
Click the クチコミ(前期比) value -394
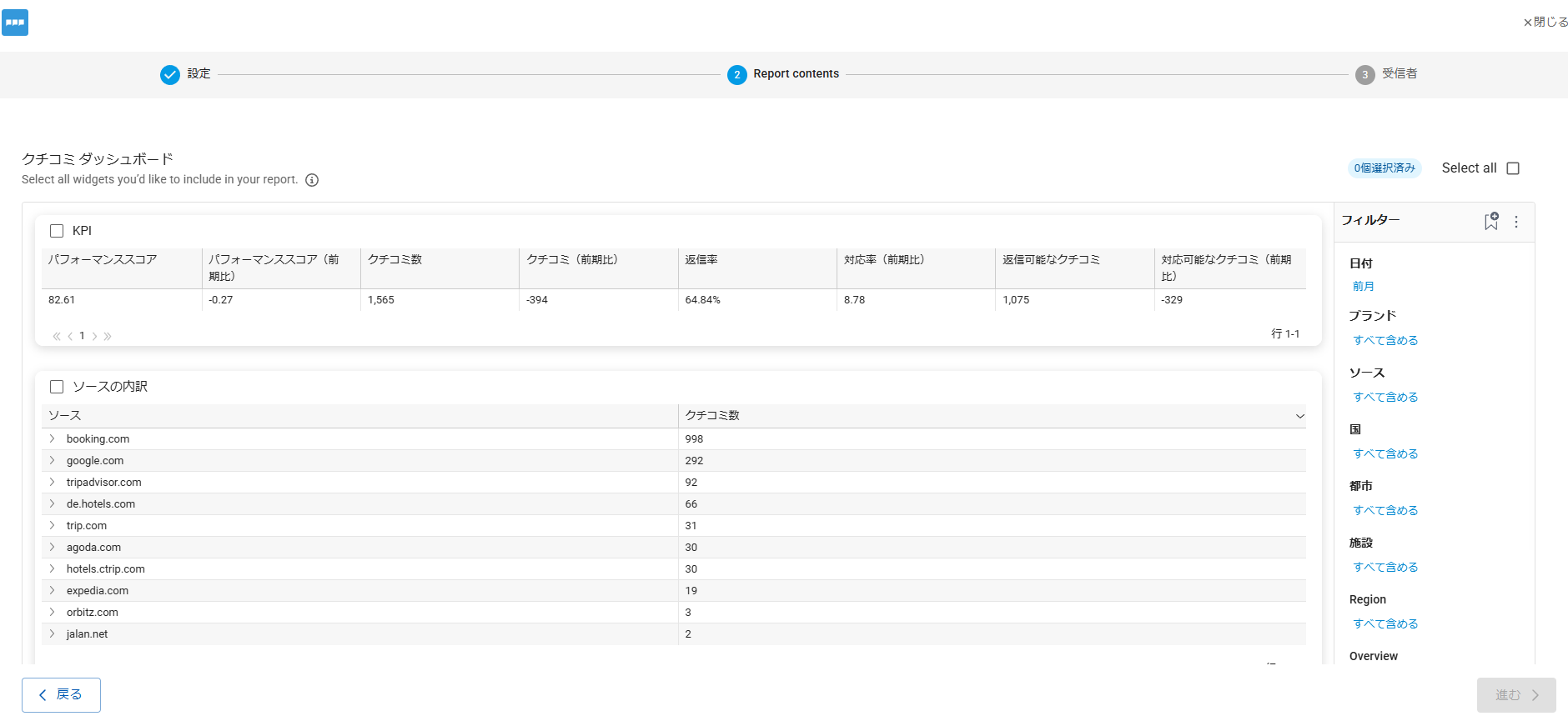537,300
